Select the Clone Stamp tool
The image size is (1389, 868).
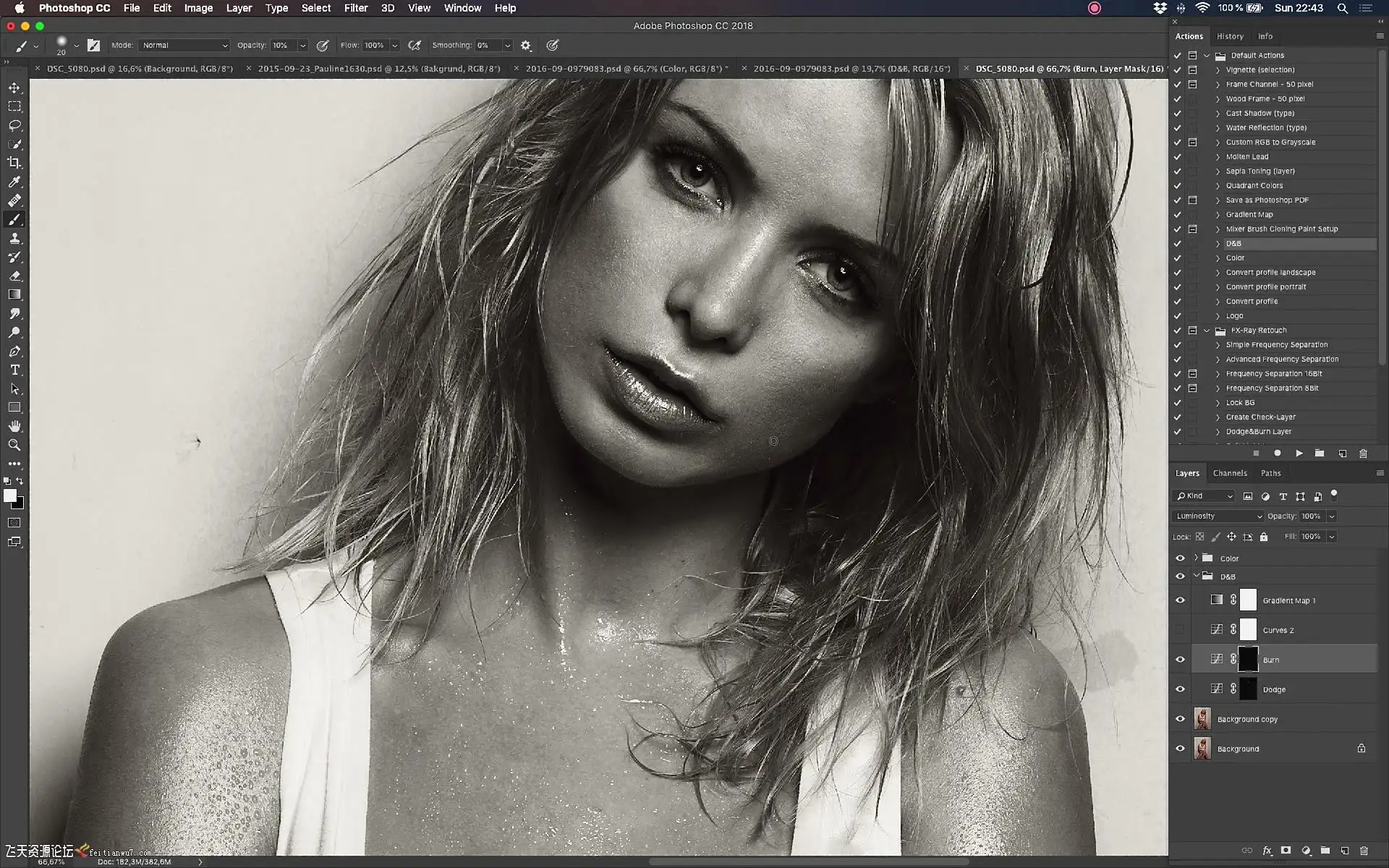click(14, 238)
